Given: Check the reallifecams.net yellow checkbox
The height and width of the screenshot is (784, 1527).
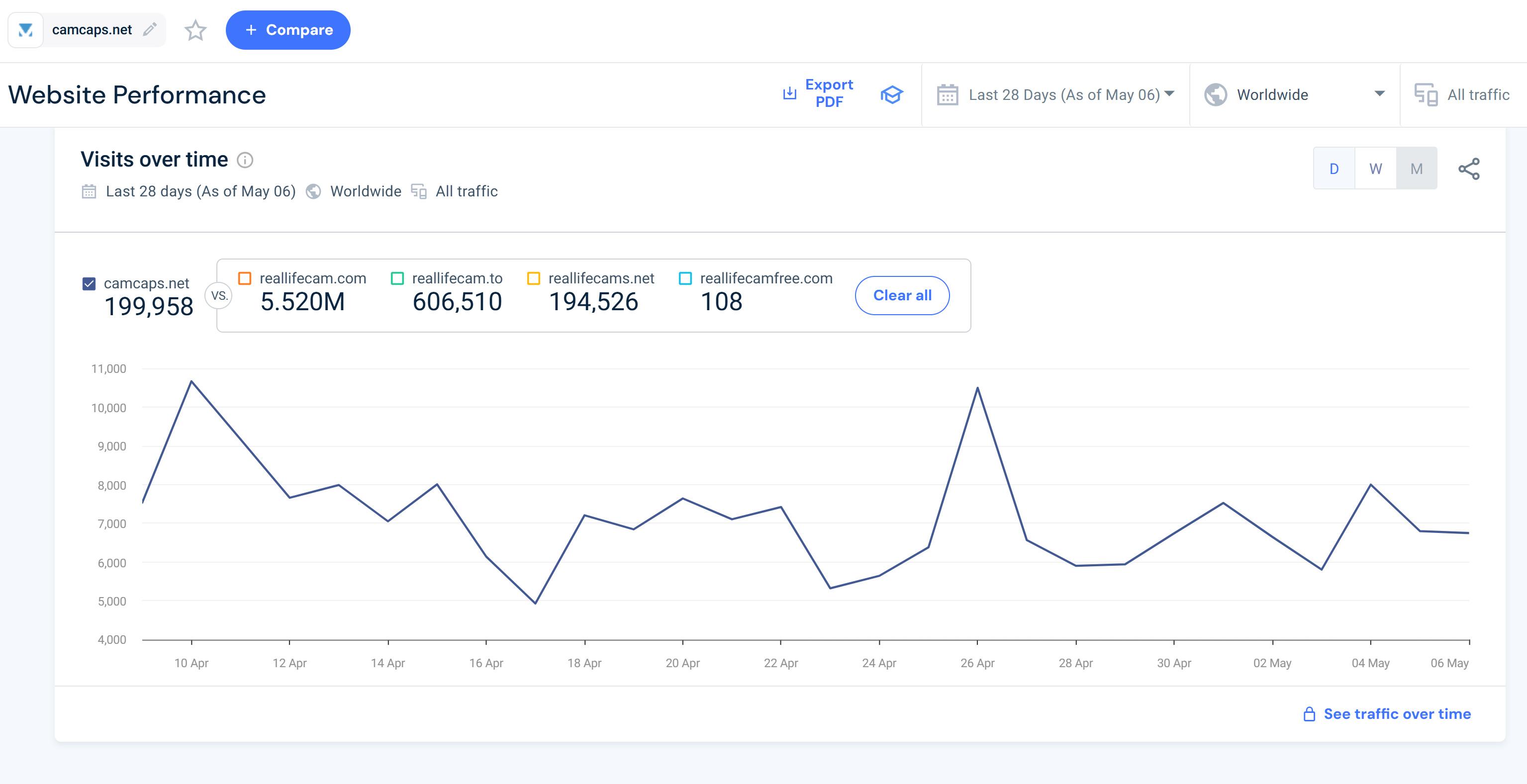Looking at the screenshot, I should 534,278.
